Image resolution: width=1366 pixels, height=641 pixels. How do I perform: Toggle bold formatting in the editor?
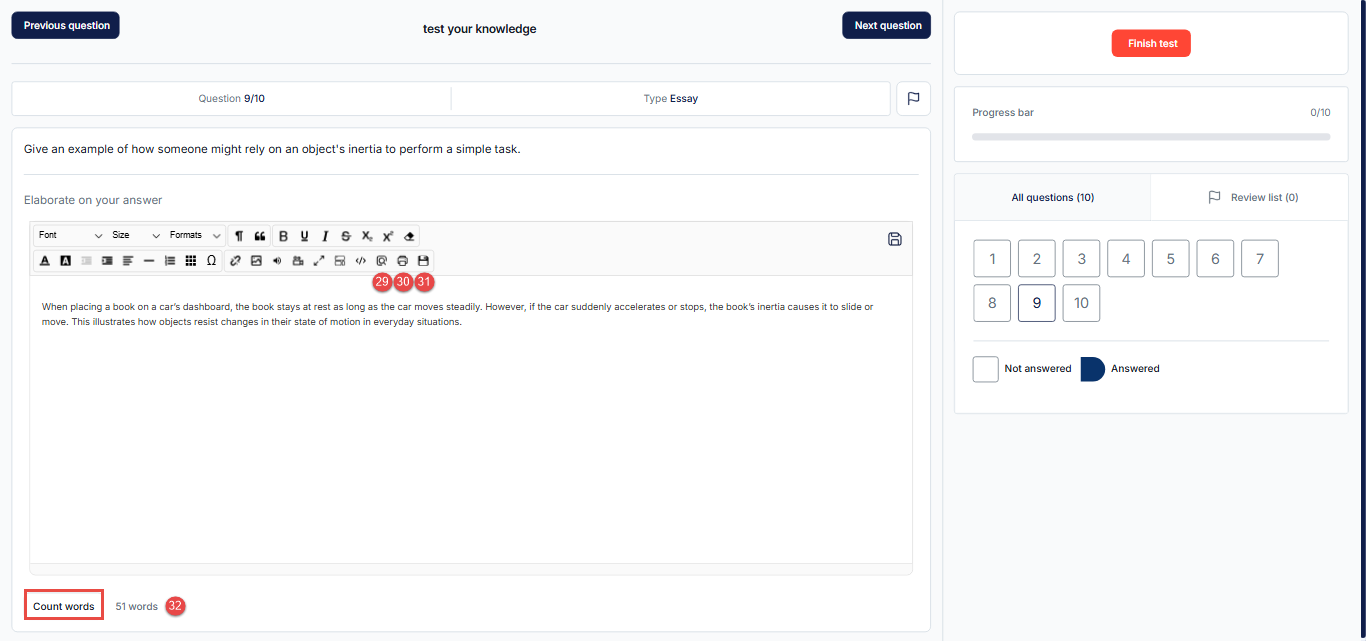point(283,236)
